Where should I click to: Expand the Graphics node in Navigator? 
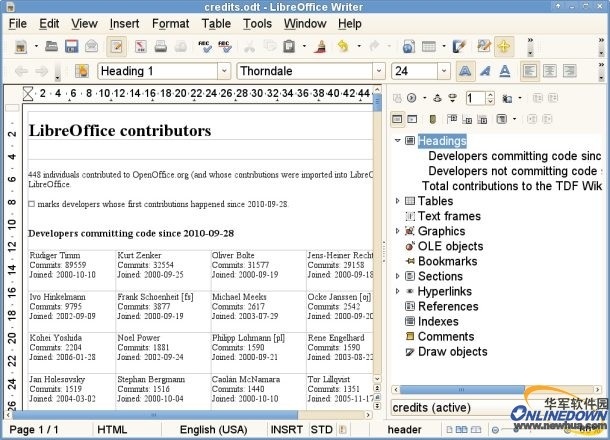[x=398, y=231]
